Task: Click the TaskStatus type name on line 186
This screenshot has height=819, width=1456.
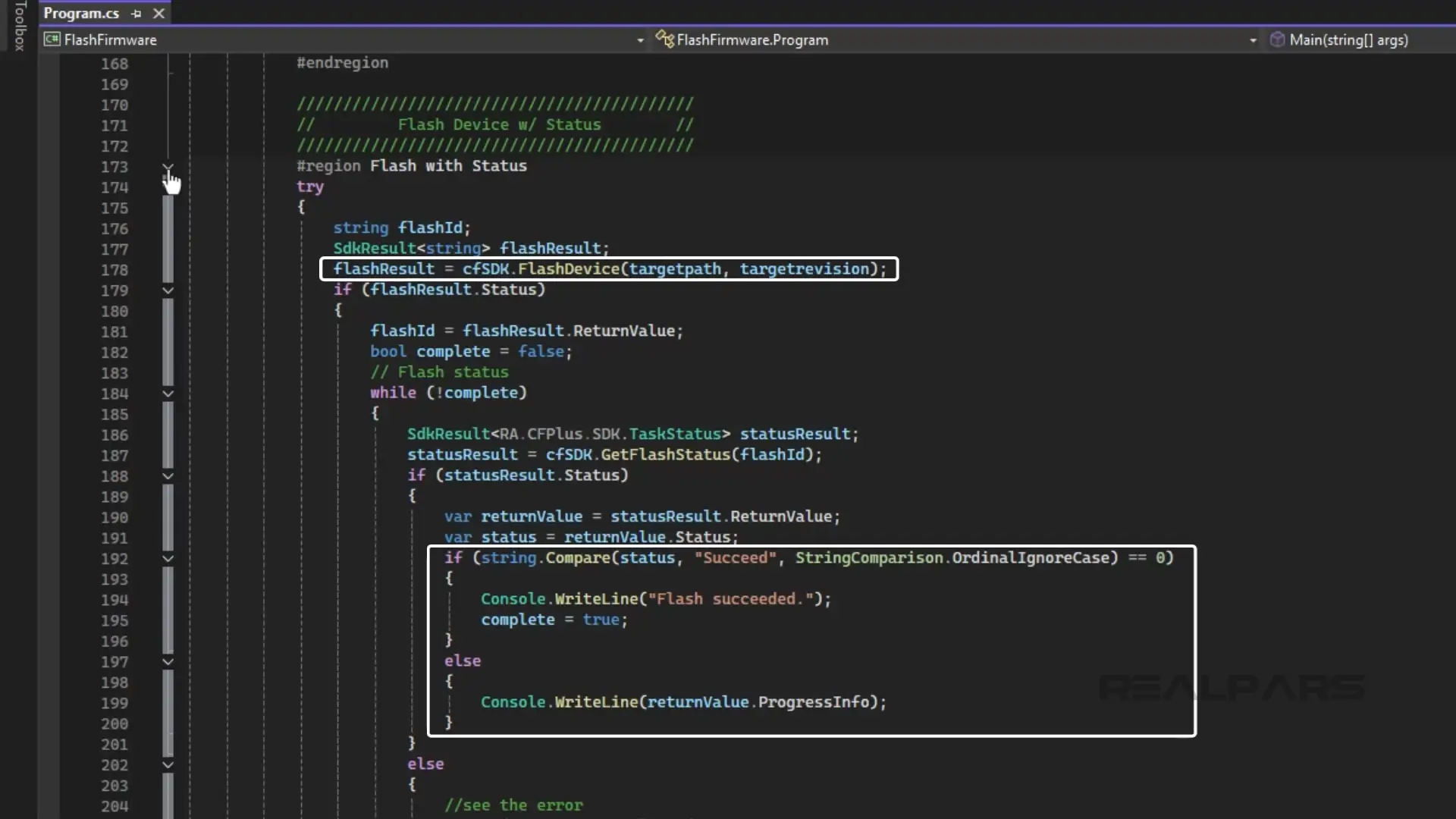Action: [x=675, y=435]
